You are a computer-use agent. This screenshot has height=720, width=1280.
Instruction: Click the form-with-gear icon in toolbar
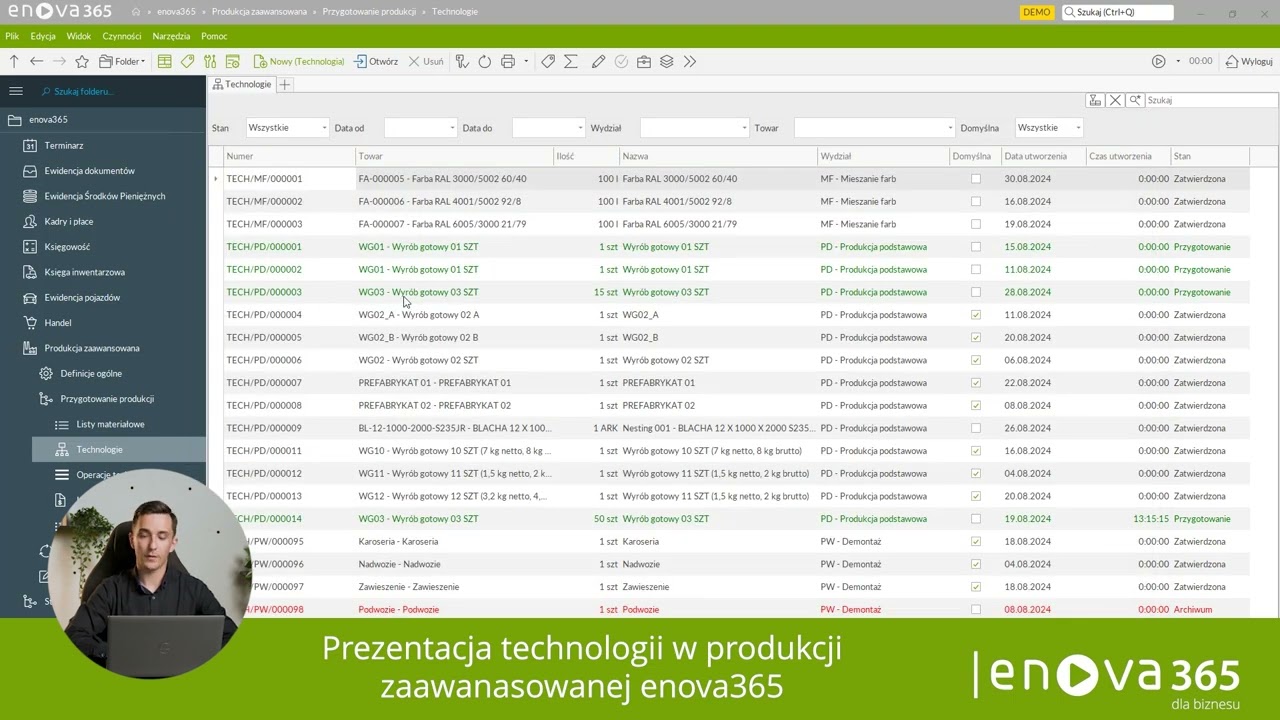[x=233, y=61]
